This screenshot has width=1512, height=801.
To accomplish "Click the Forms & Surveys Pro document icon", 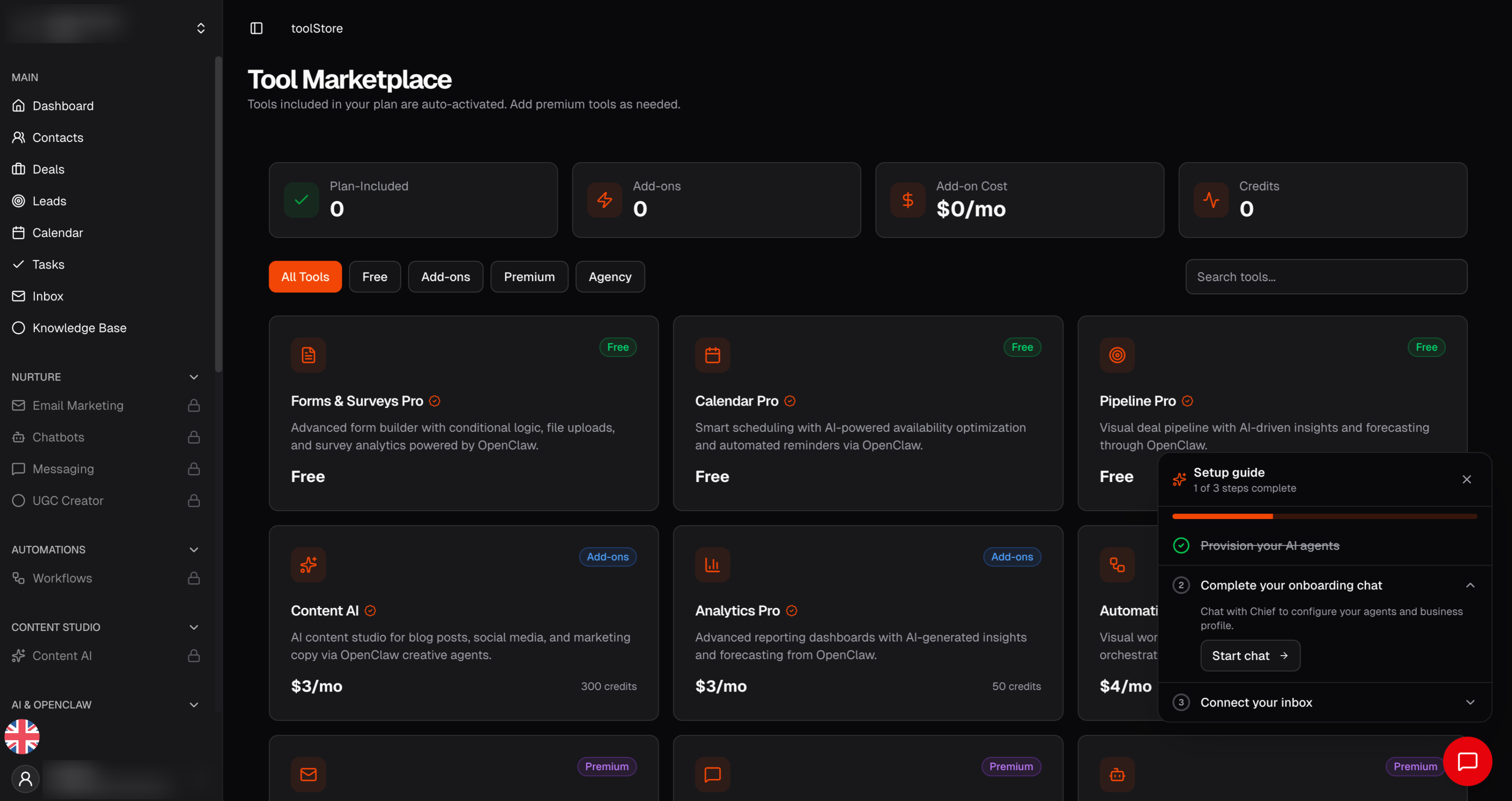I will pyautogui.click(x=308, y=355).
